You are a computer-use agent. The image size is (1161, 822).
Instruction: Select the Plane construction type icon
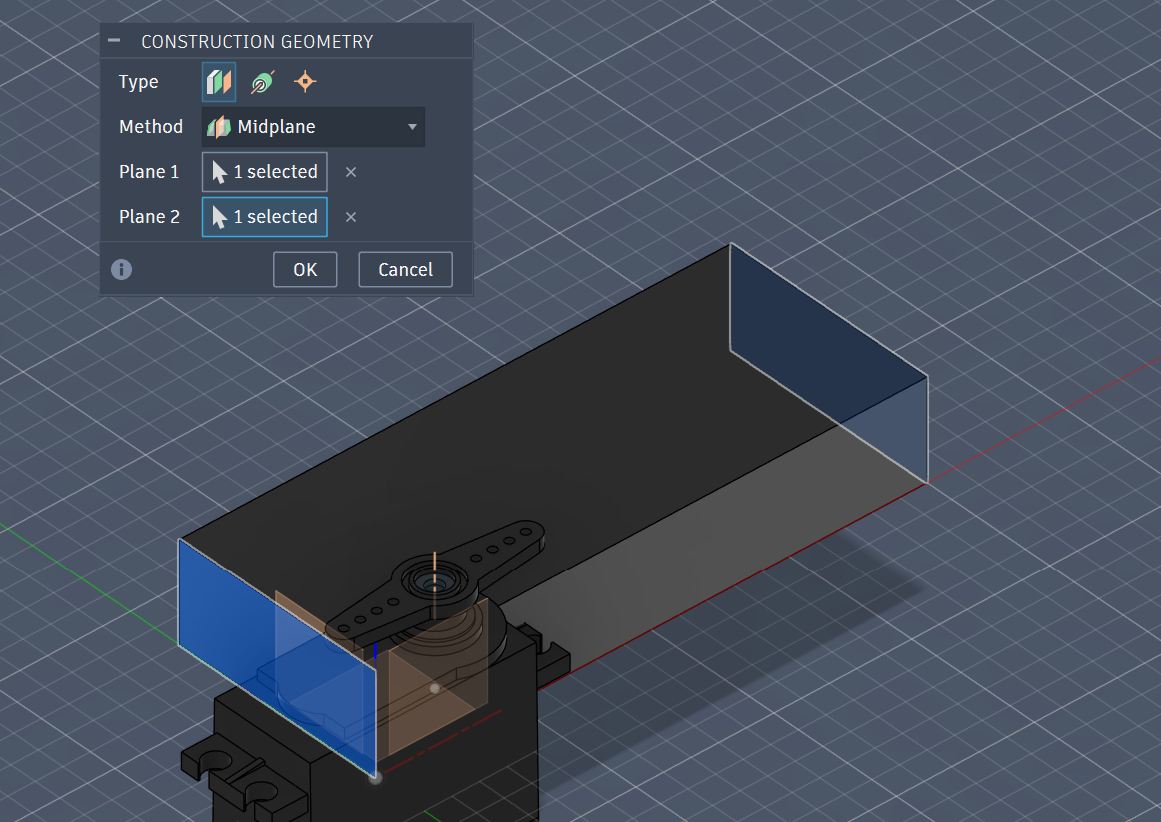[218, 81]
